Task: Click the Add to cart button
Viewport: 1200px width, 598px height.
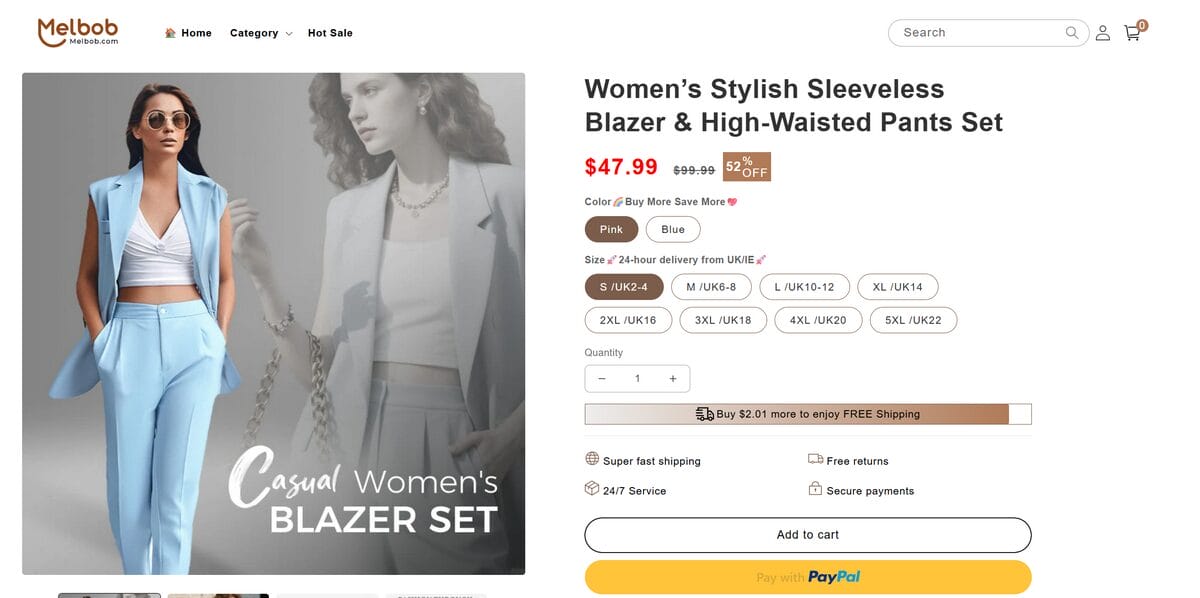Action: click(807, 535)
